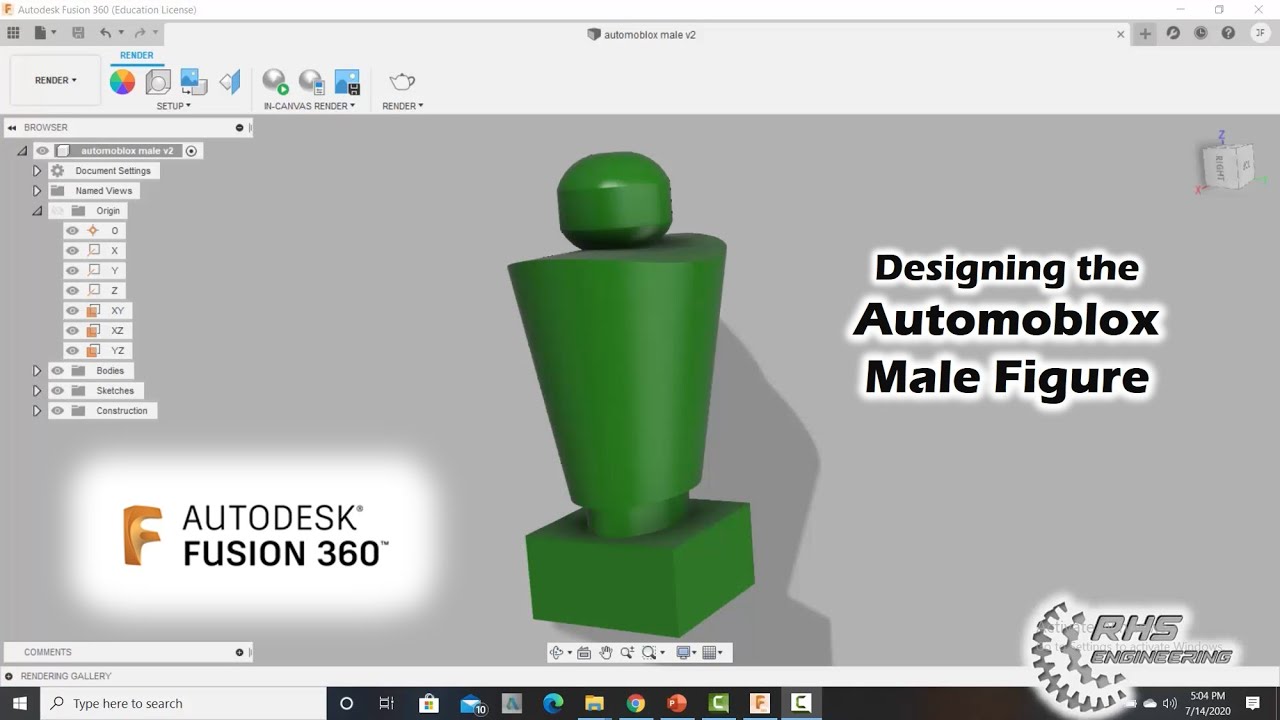
Task: Toggle visibility of the Bodies folder
Action: pyautogui.click(x=57, y=371)
